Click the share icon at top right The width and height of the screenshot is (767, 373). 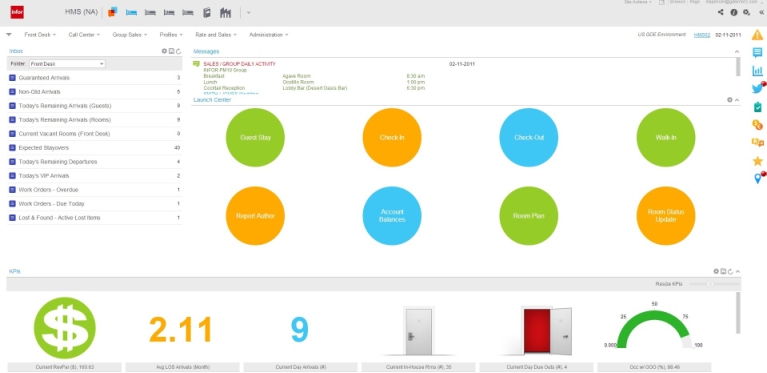coord(721,13)
